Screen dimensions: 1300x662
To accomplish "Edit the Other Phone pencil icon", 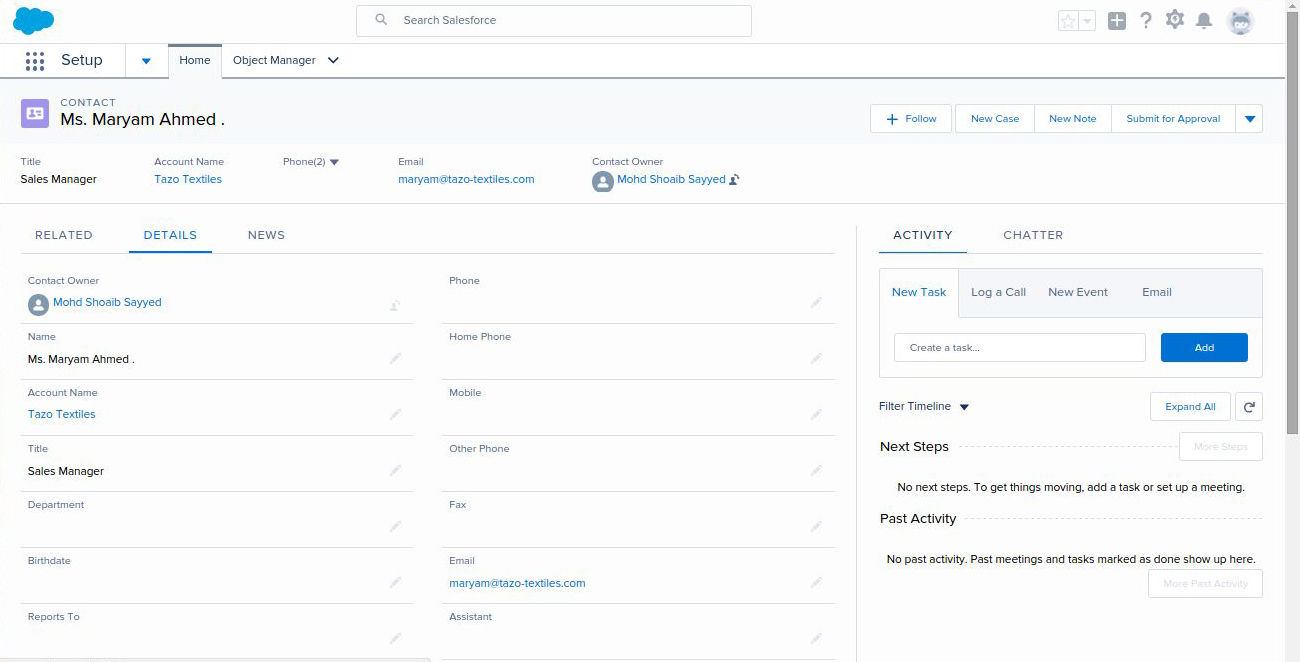I will click(816, 470).
